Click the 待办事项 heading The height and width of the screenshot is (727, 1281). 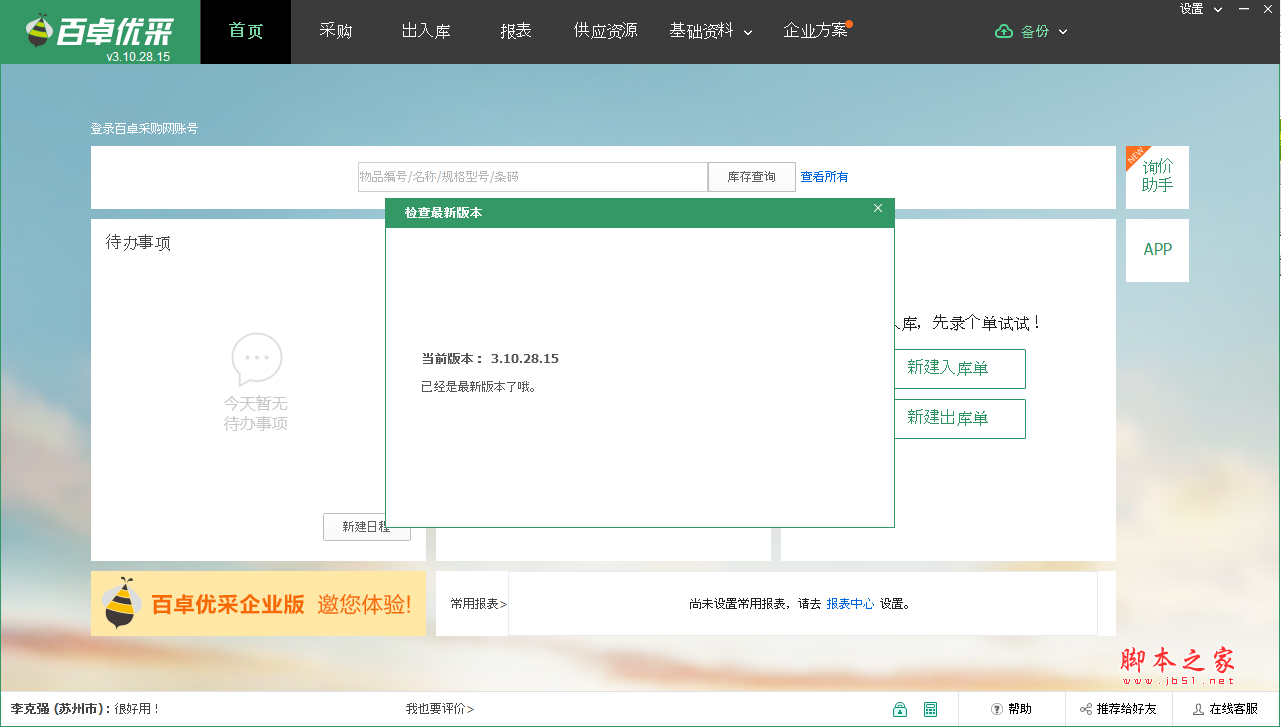click(138, 243)
